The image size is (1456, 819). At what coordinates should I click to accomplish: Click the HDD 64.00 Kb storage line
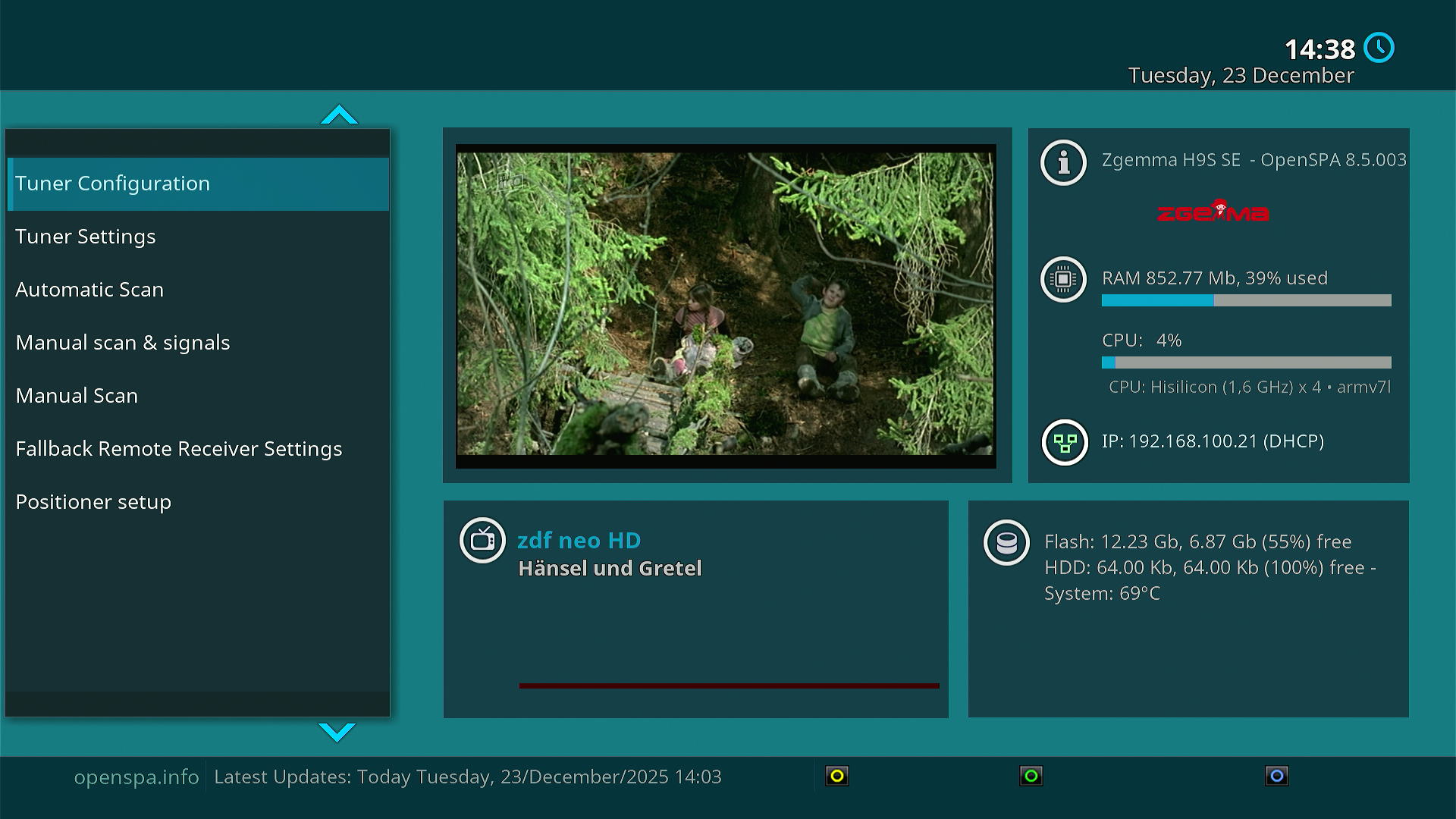1210,568
